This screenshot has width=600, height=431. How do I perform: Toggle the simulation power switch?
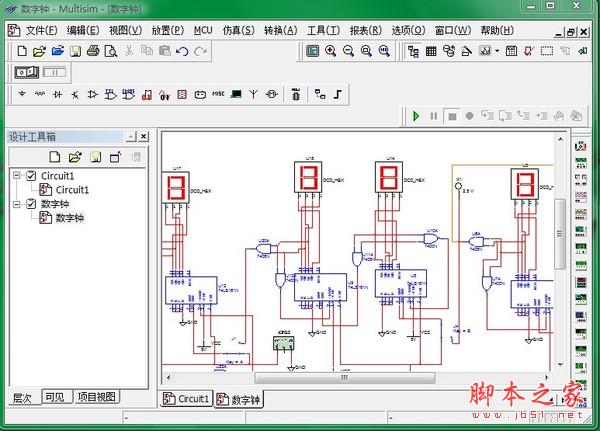coord(27,72)
